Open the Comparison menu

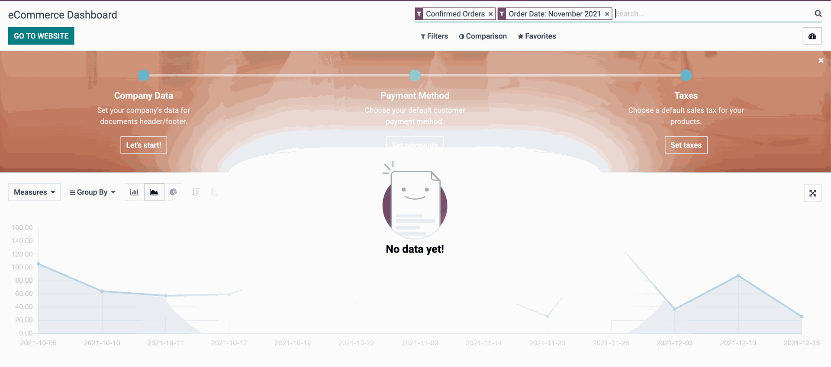(x=483, y=36)
